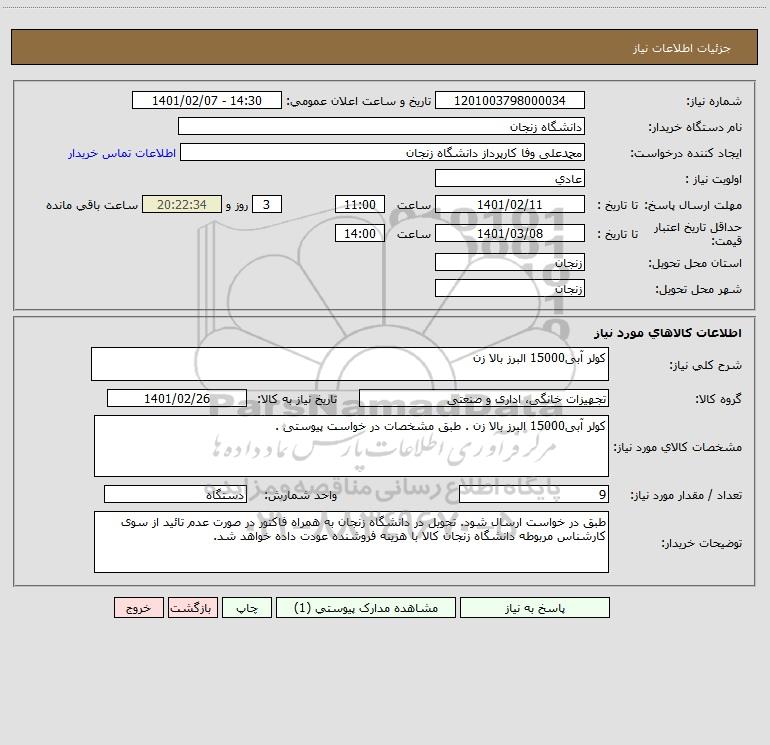The height and width of the screenshot is (745, 770).
Task: Click واحد شمارش label
Action: (301, 496)
